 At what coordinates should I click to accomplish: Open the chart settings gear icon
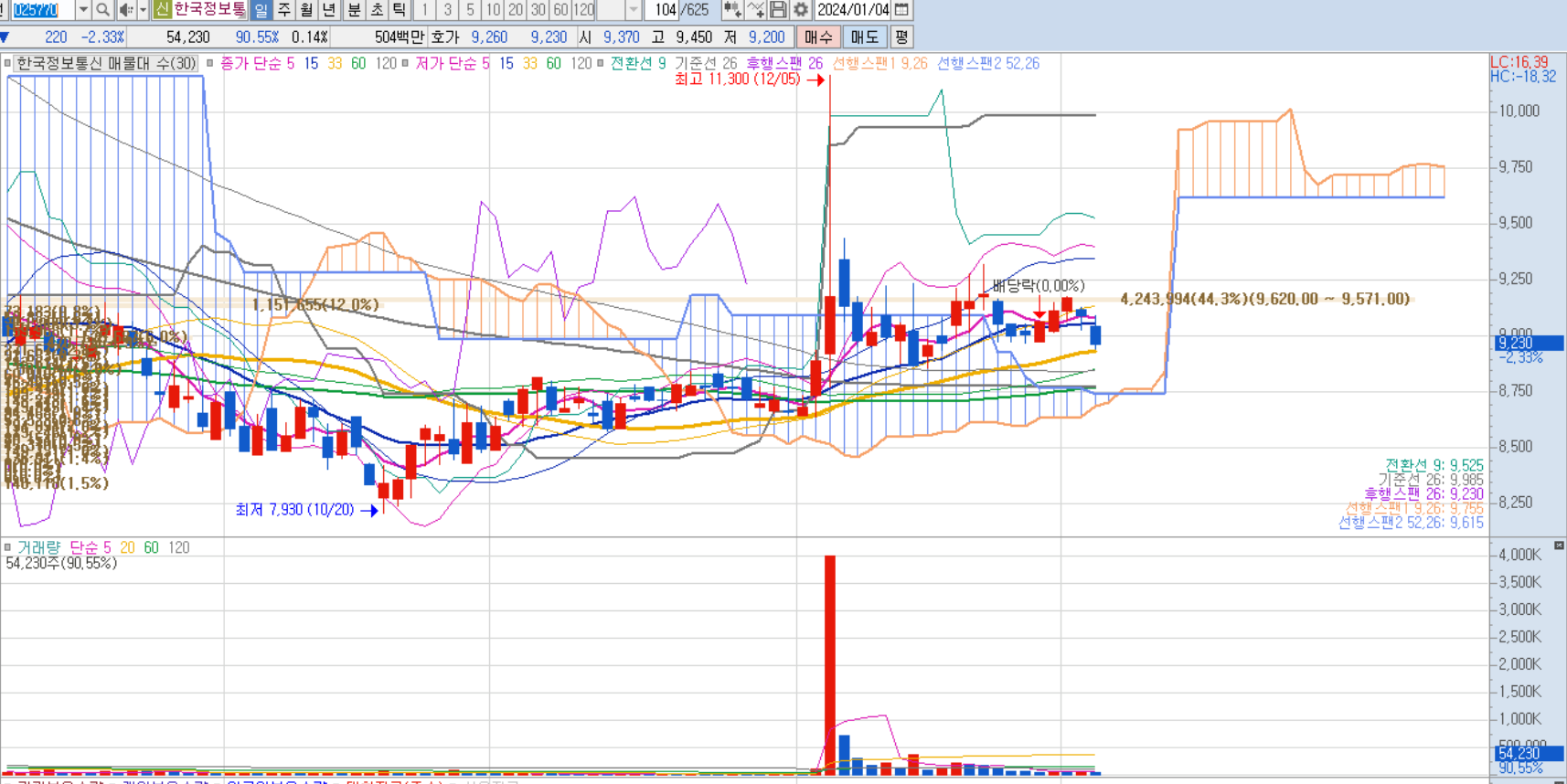801,10
